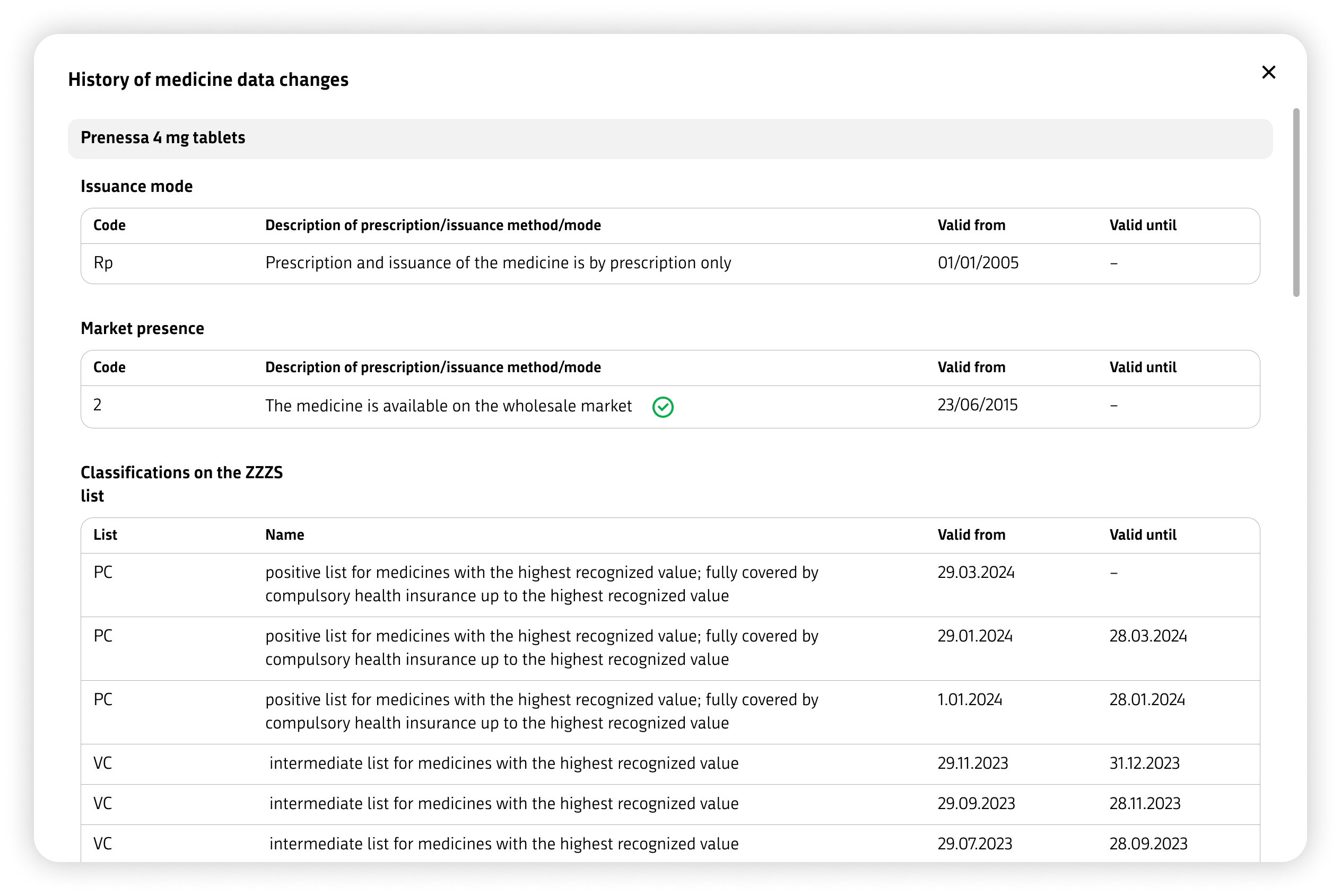Click the market presence code 2 row
Screen dimensions: 1341x896
670,406
